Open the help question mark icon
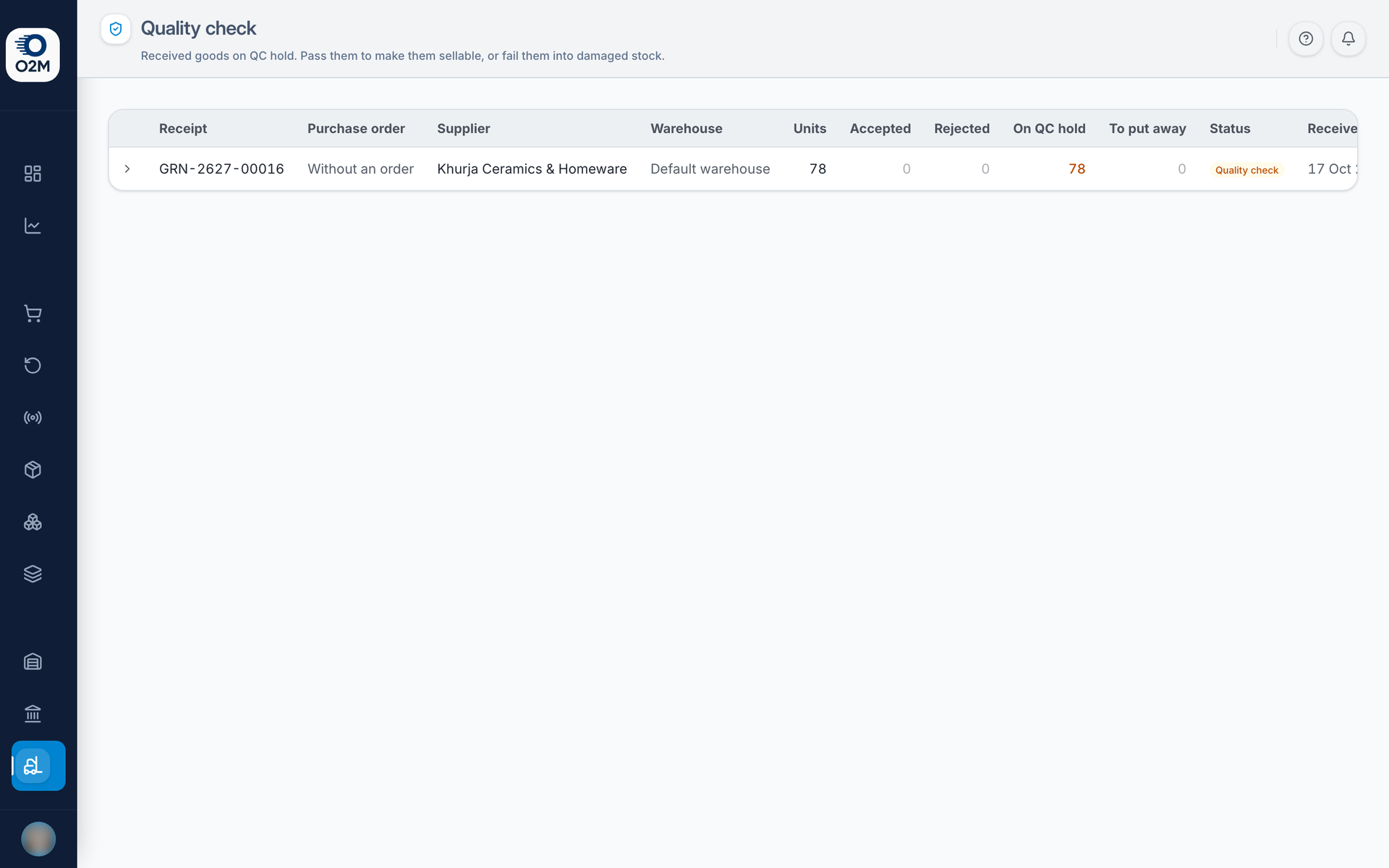1389x868 pixels. (1306, 38)
